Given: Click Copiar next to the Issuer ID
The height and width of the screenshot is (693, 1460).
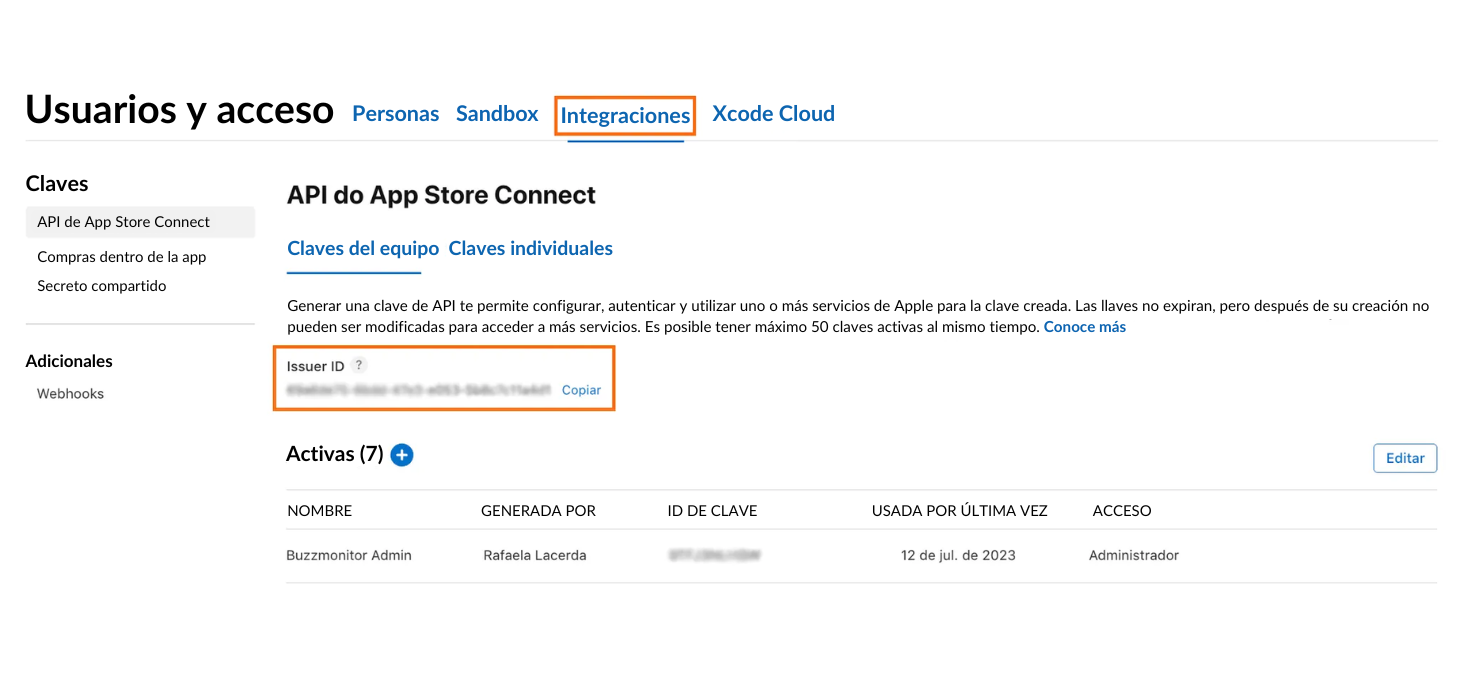Looking at the screenshot, I should (581, 390).
